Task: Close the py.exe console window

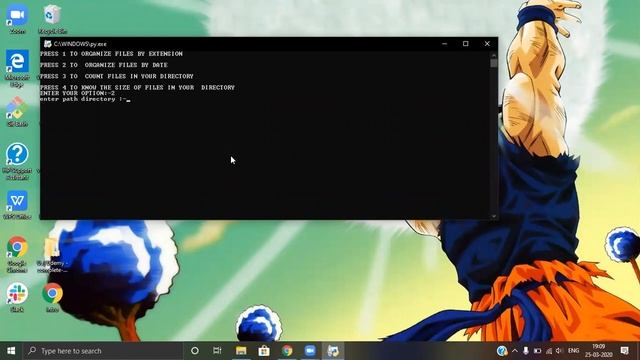Action: pyautogui.click(x=487, y=44)
